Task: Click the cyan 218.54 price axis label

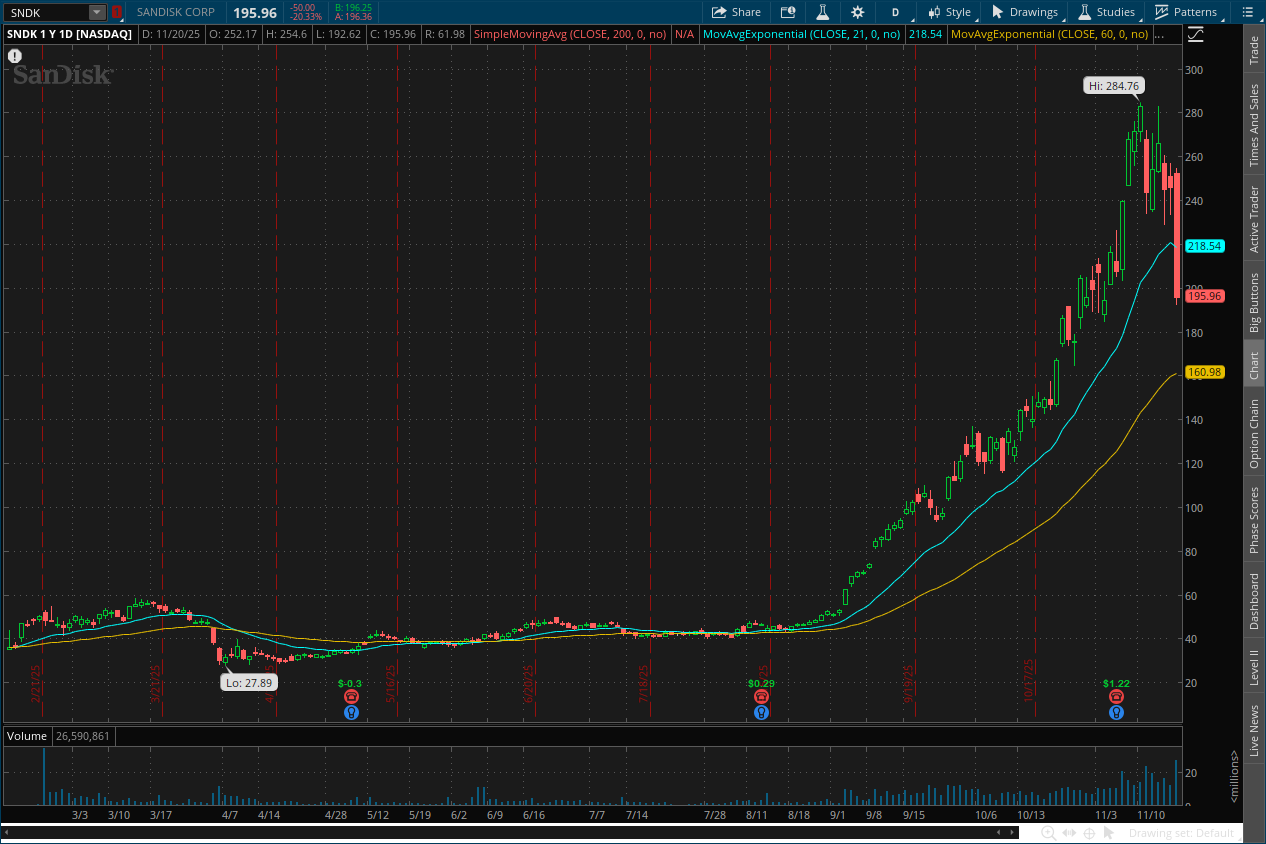Action: pyautogui.click(x=1205, y=246)
